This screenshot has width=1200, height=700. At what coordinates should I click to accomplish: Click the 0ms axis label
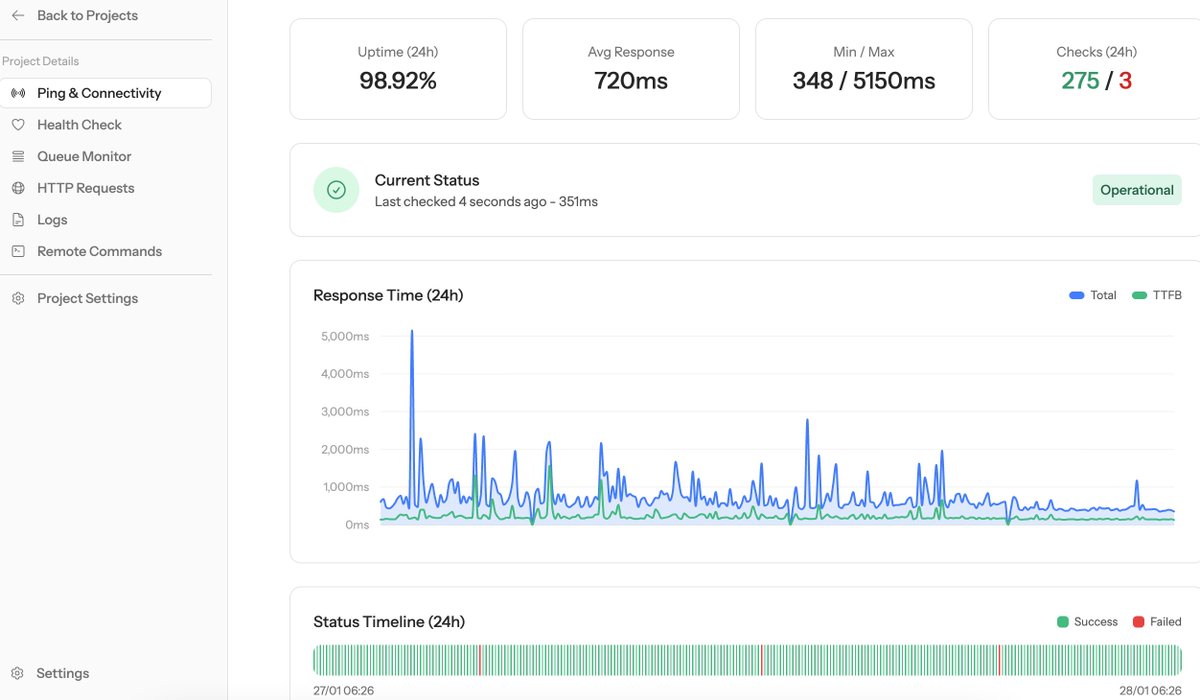point(357,525)
